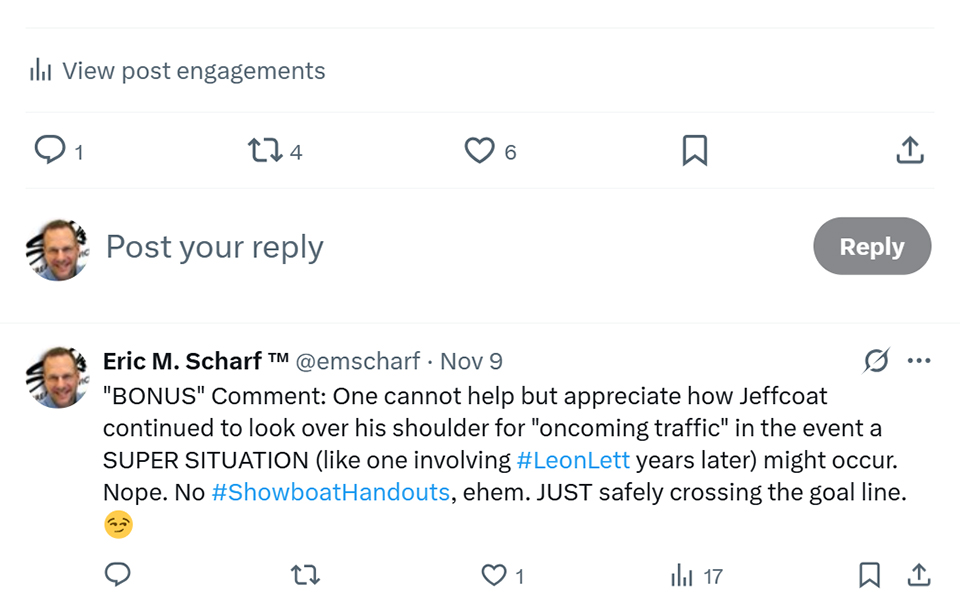The height and width of the screenshot is (614, 960).
Task: Click the bar chart engagements icon
Action: [x=40, y=71]
